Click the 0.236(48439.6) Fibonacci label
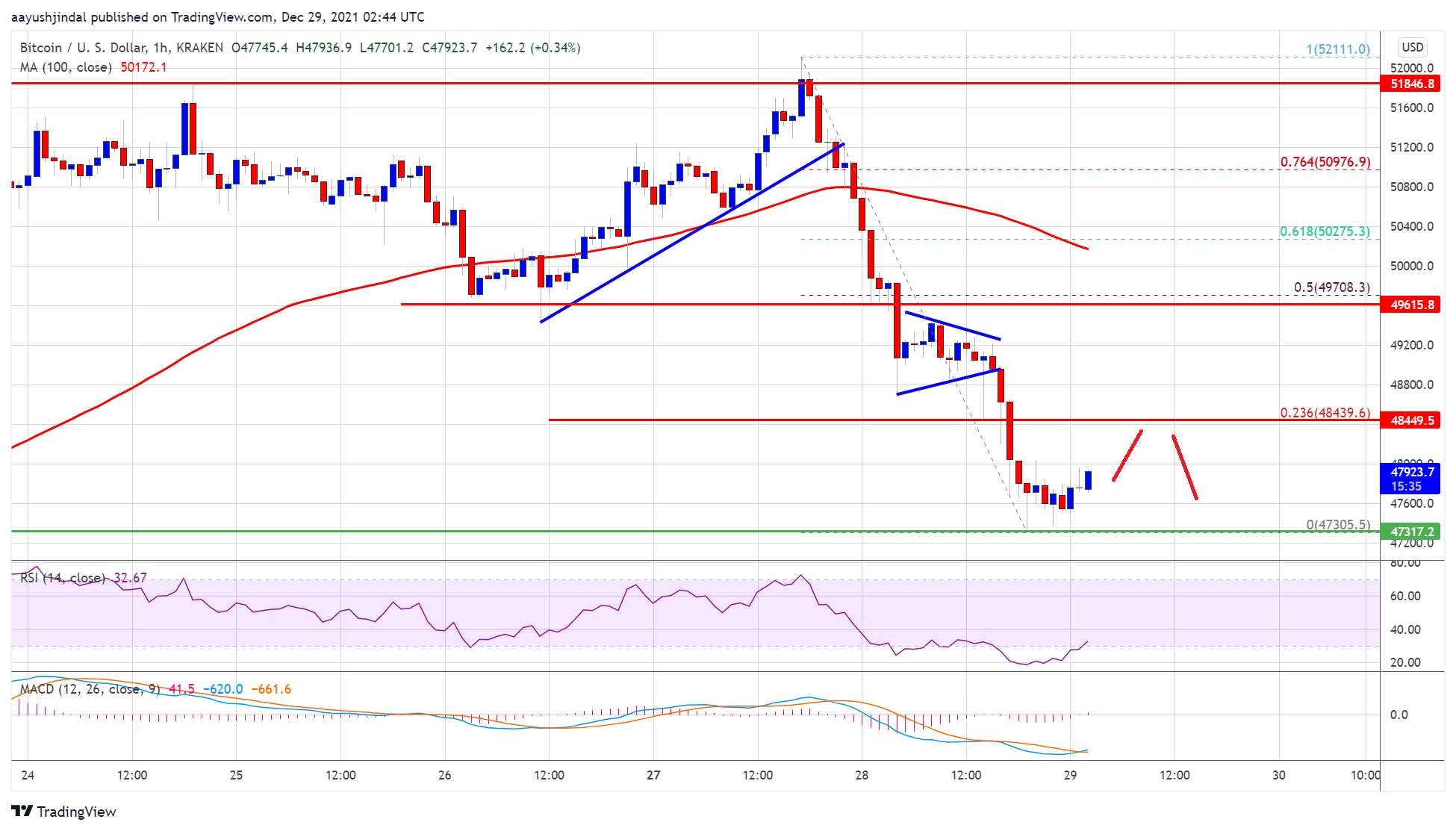This screenshot has height=831, width=1456. tap(1325, 413)
